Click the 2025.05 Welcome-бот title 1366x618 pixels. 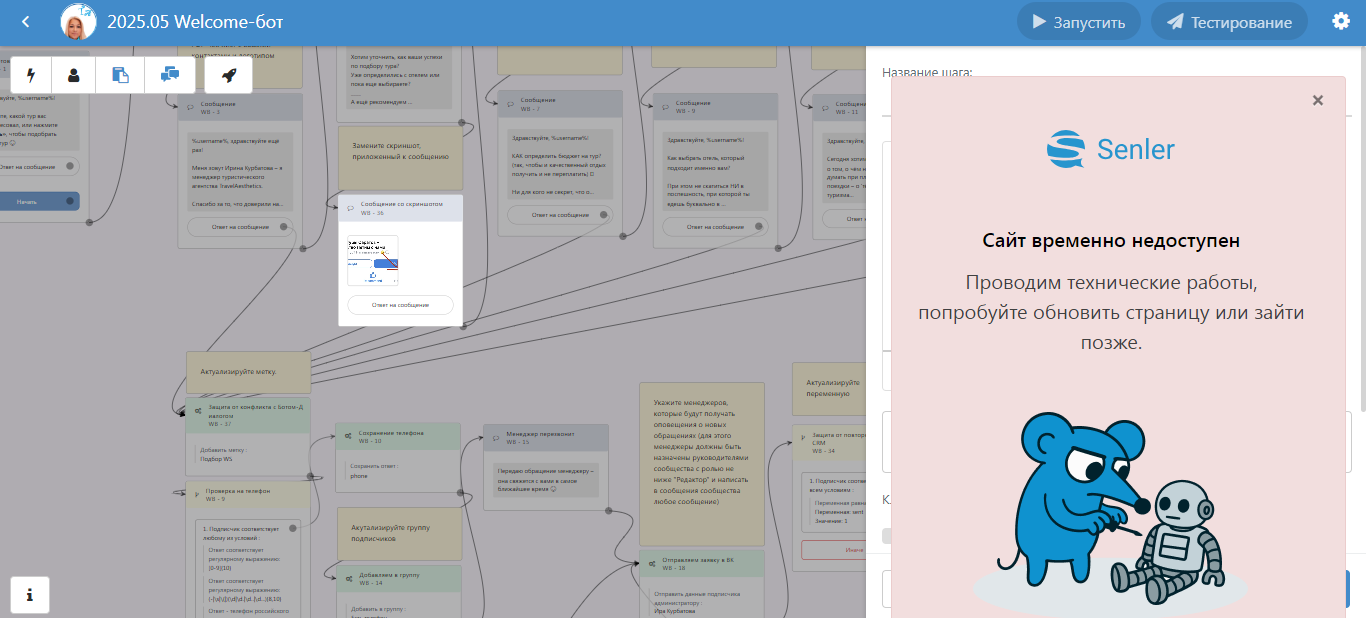pos(196,22)
